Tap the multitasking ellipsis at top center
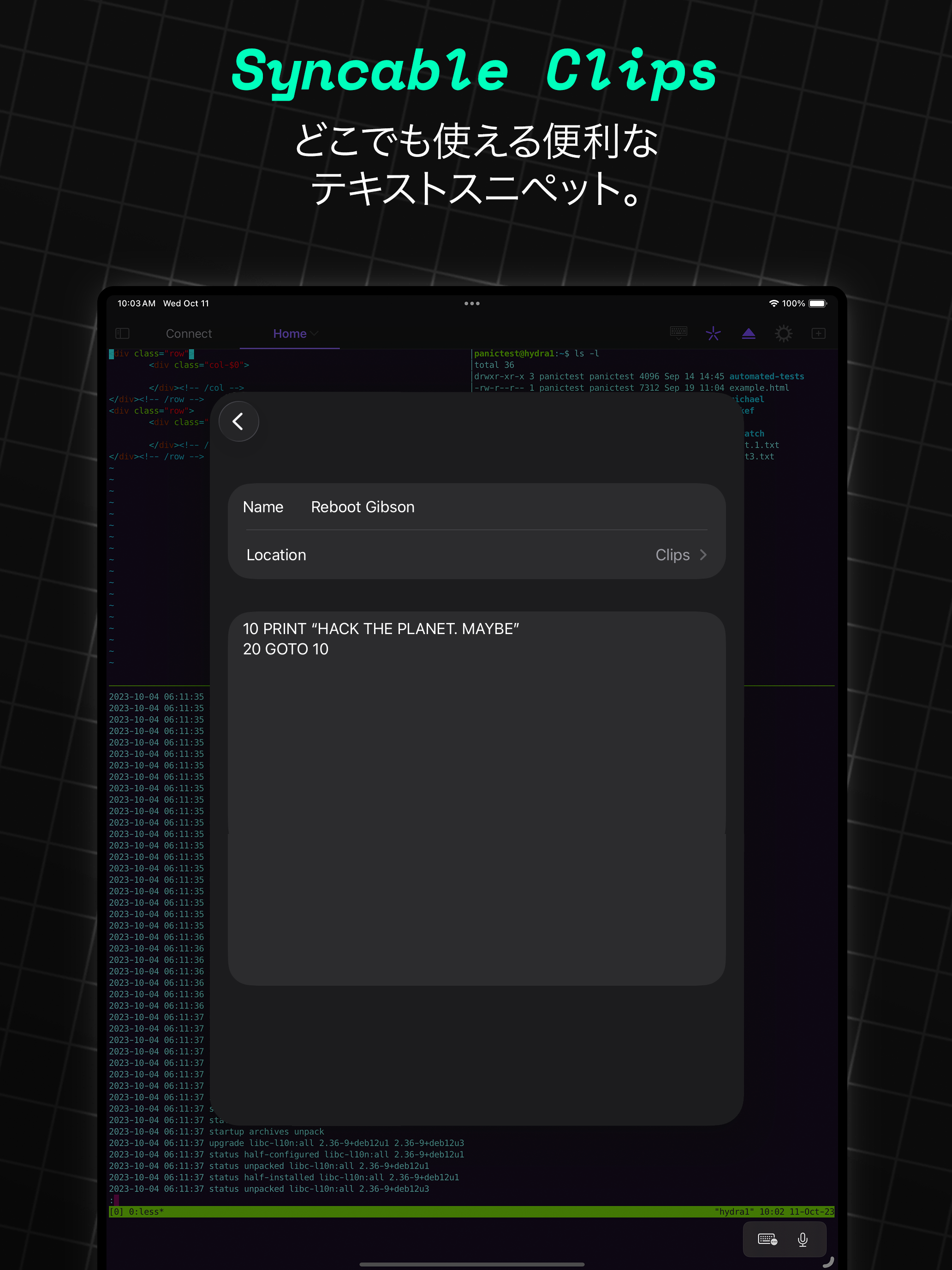Viewport: 952px width, 1270px height. coord(472,303)
